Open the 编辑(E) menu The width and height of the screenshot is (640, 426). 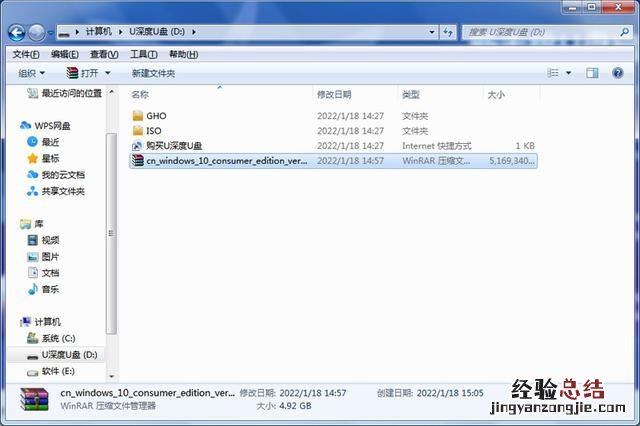(x=65, y=54)
